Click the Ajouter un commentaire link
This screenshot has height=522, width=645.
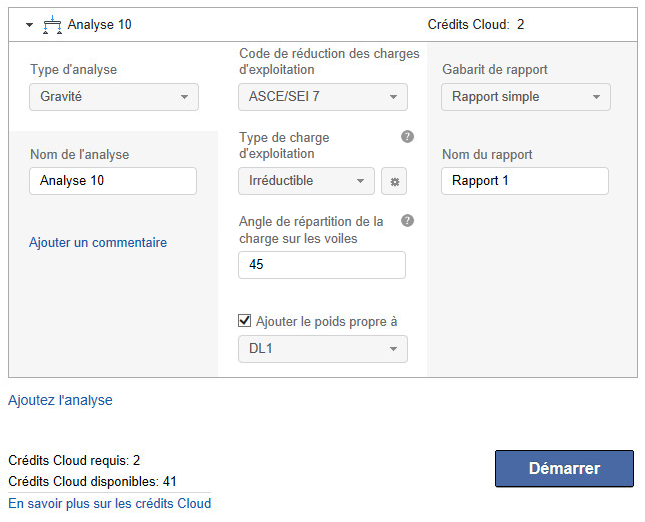click(x=98, y=242)
